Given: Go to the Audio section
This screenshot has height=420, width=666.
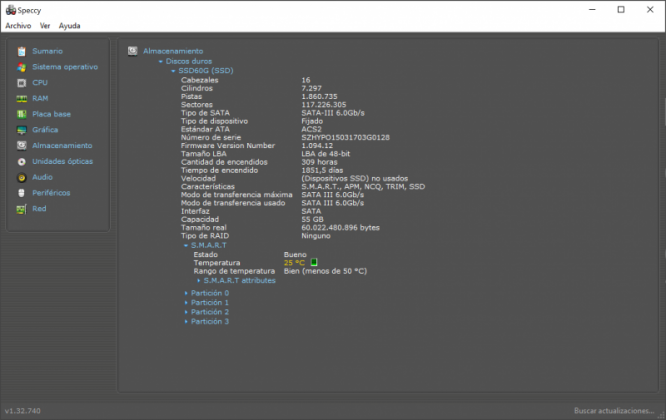Looking at the screenshot, I should (42, 177).
